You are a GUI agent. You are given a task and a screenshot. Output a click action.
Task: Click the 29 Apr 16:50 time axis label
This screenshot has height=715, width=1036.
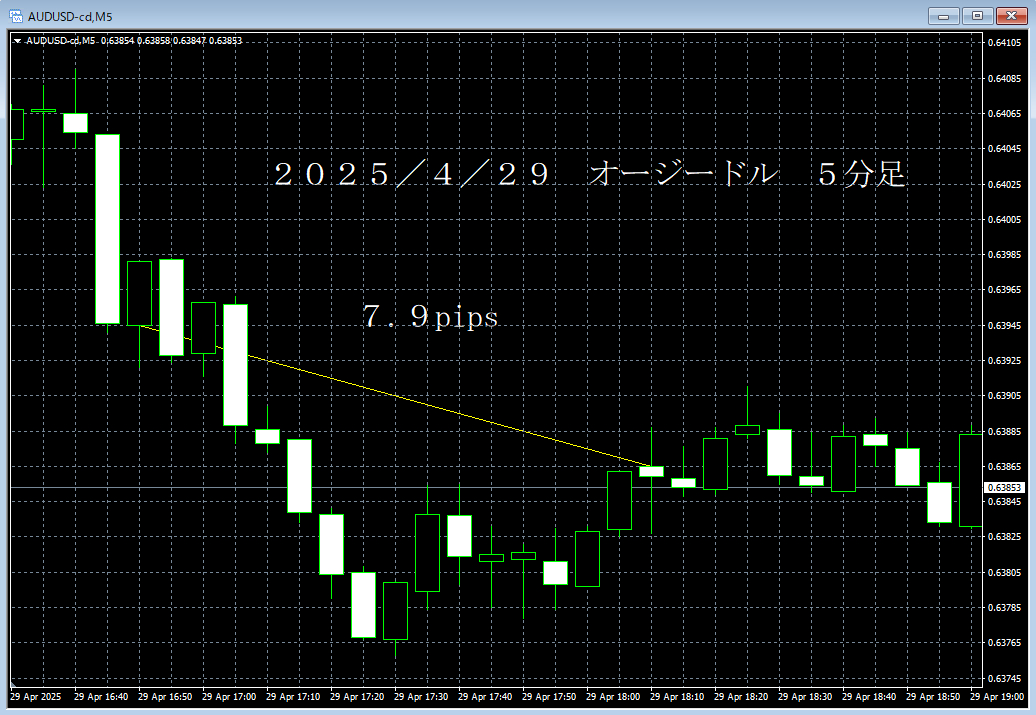pos(165,696)
